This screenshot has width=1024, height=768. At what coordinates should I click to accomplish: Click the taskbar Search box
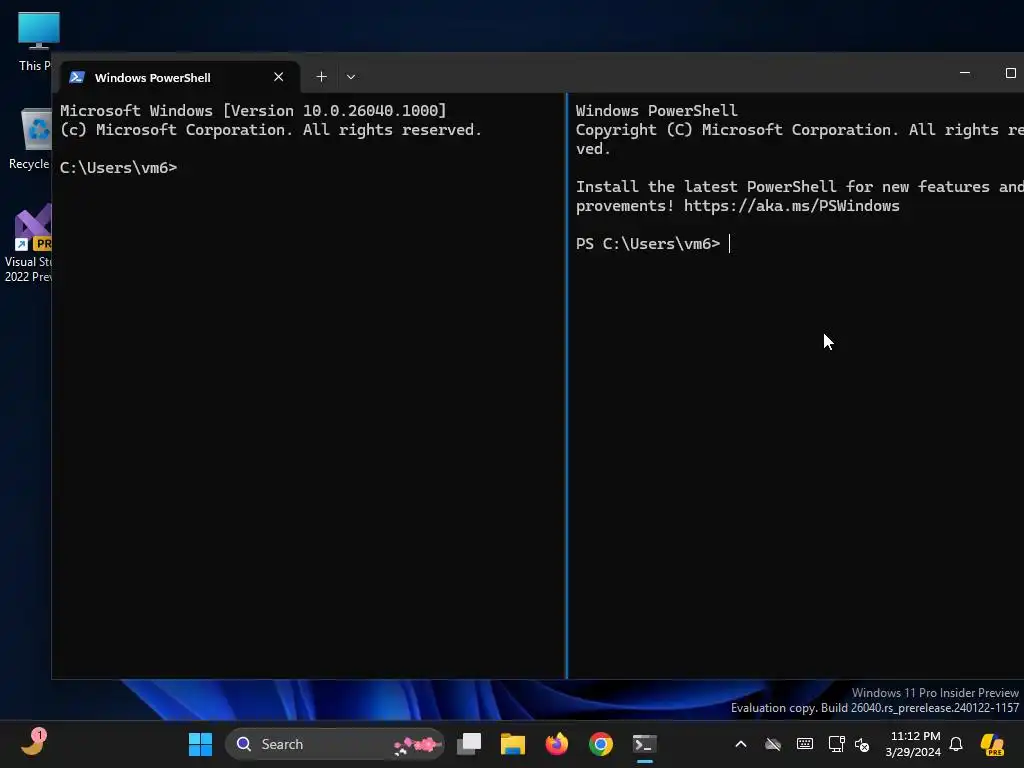coord(334,744)
